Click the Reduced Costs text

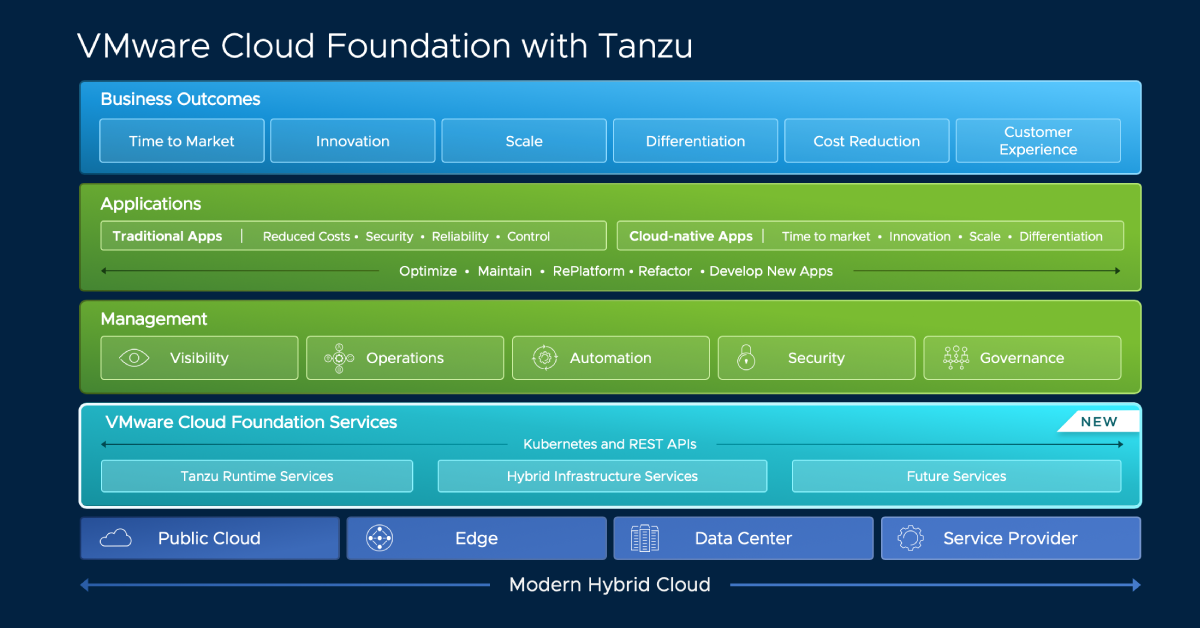point(306,237)
